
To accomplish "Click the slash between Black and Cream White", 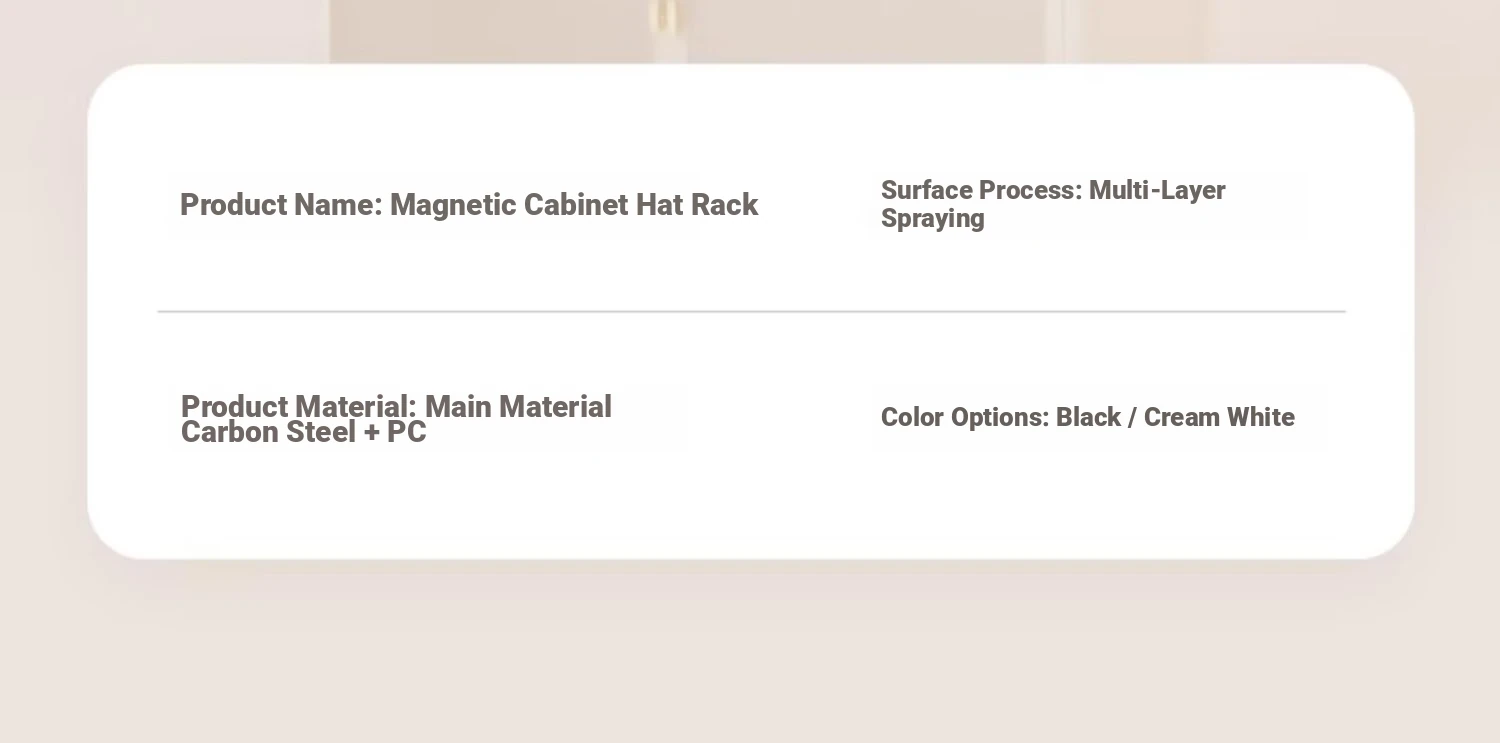I will (x=1132, y=418).
